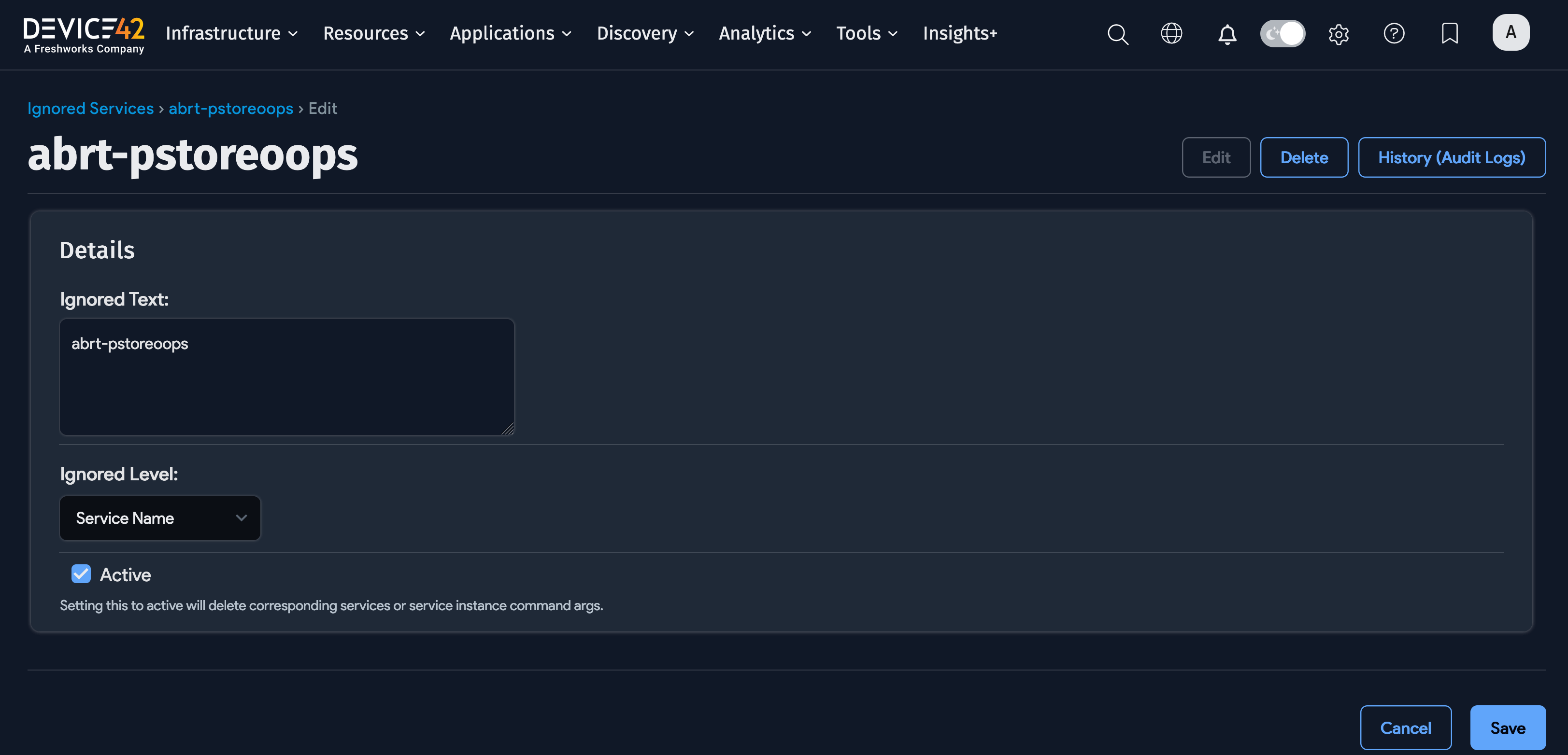1568x755 pixels.
Task: Click the globe language icon
Action: [1171, 33]
